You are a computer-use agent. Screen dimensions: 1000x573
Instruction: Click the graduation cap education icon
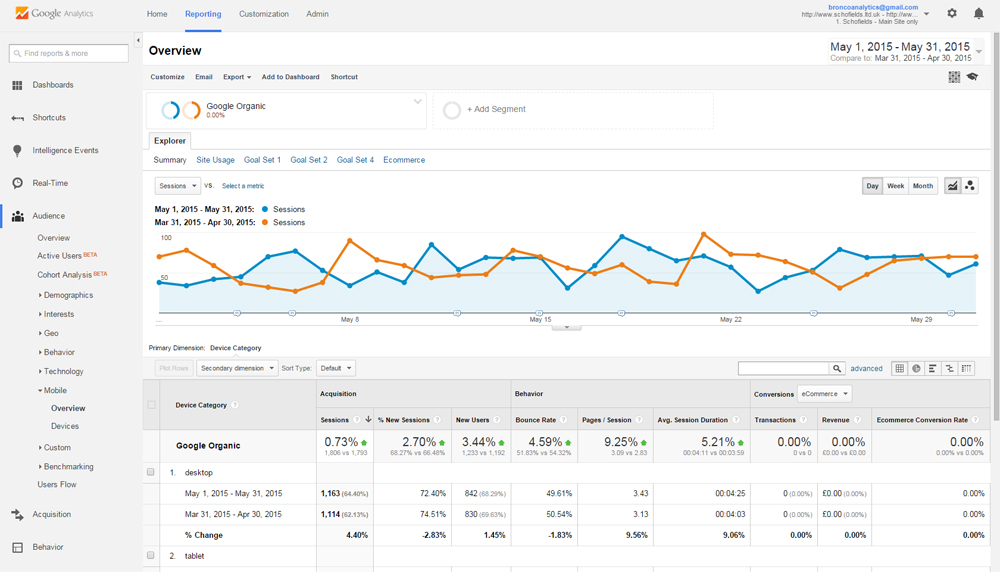coord(973,77)
